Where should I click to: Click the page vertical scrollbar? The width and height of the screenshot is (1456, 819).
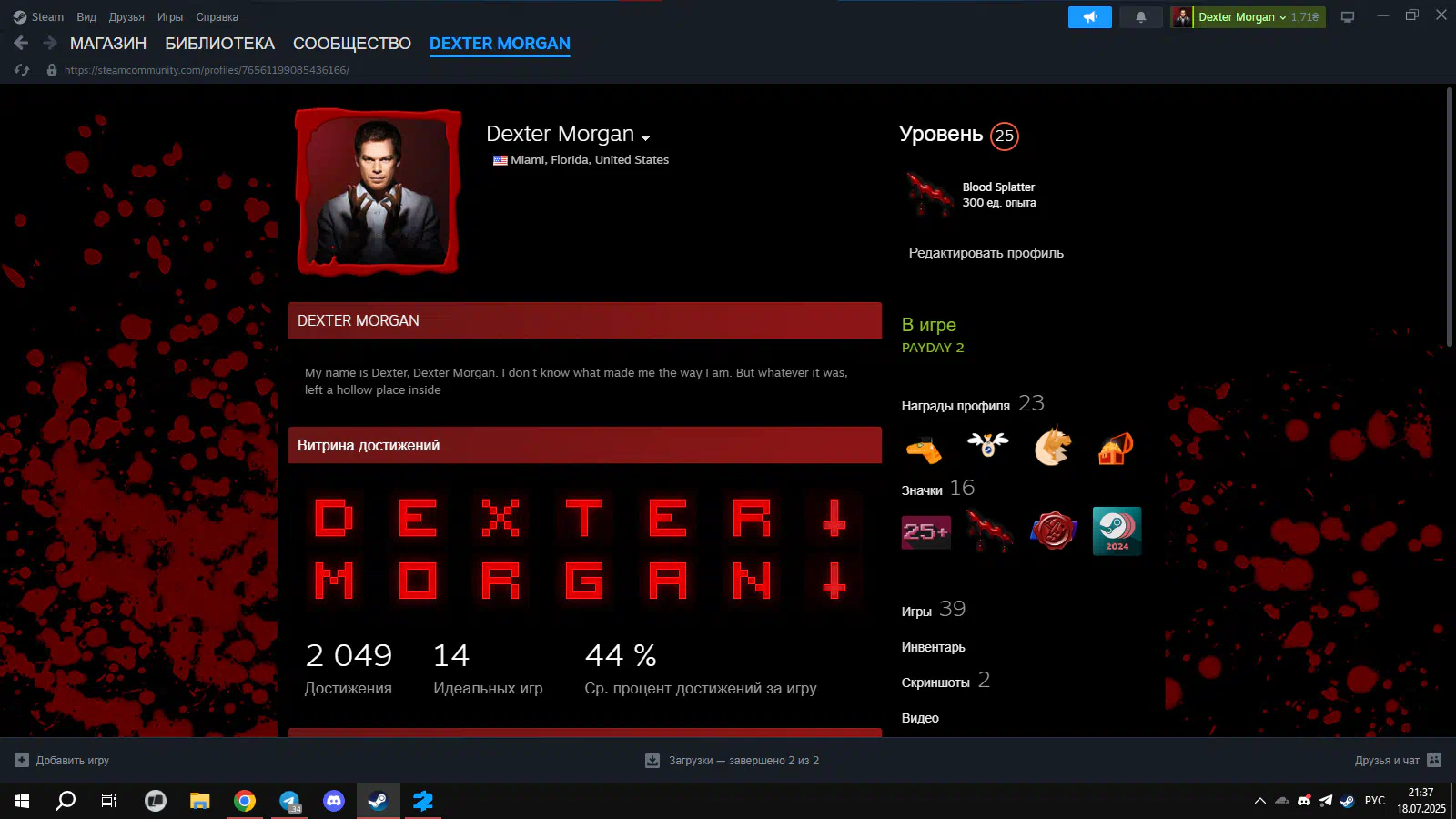pos(1450,217)
